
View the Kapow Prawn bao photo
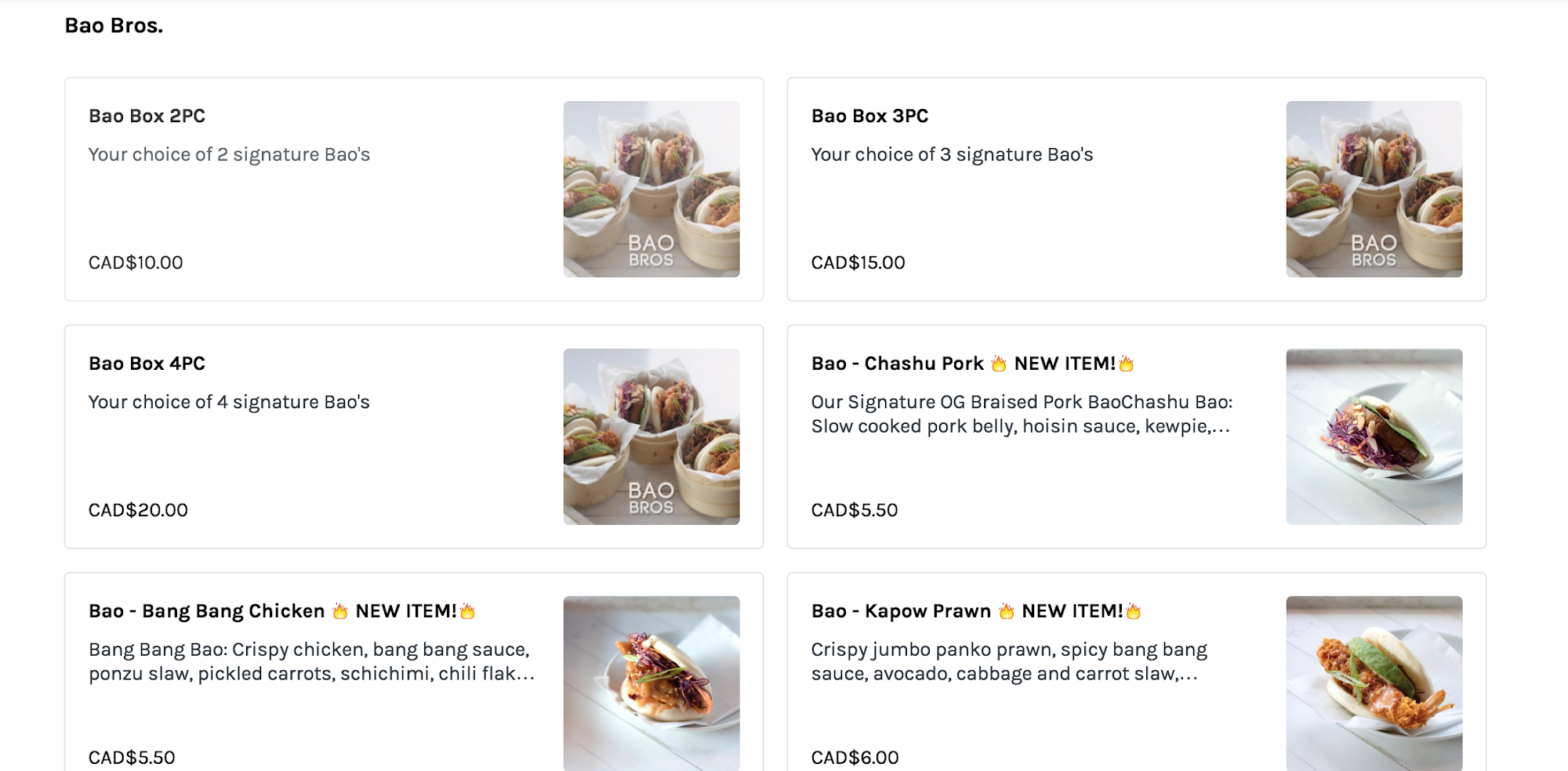tap(1374, 683)
